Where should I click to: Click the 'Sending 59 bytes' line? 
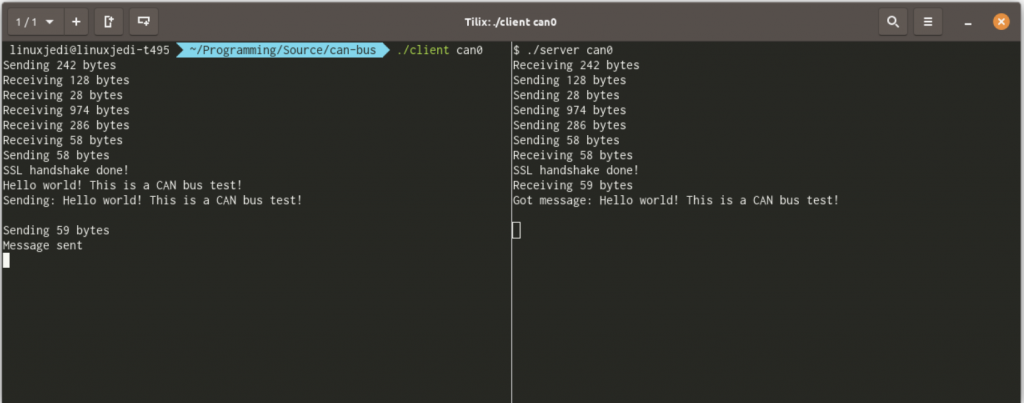(x=56, y=231)
